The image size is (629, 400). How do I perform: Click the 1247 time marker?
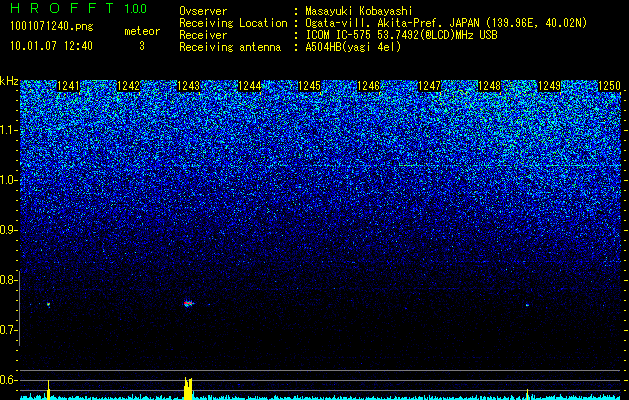[429, 86]
